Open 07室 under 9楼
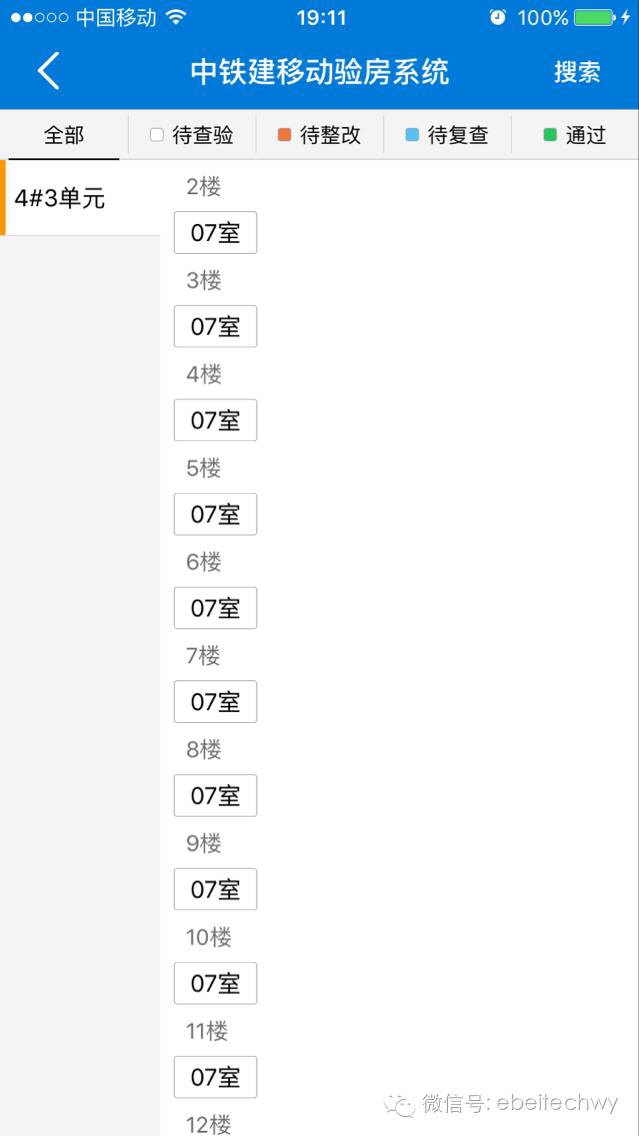The image size is (639, 1136). [215, 889]
